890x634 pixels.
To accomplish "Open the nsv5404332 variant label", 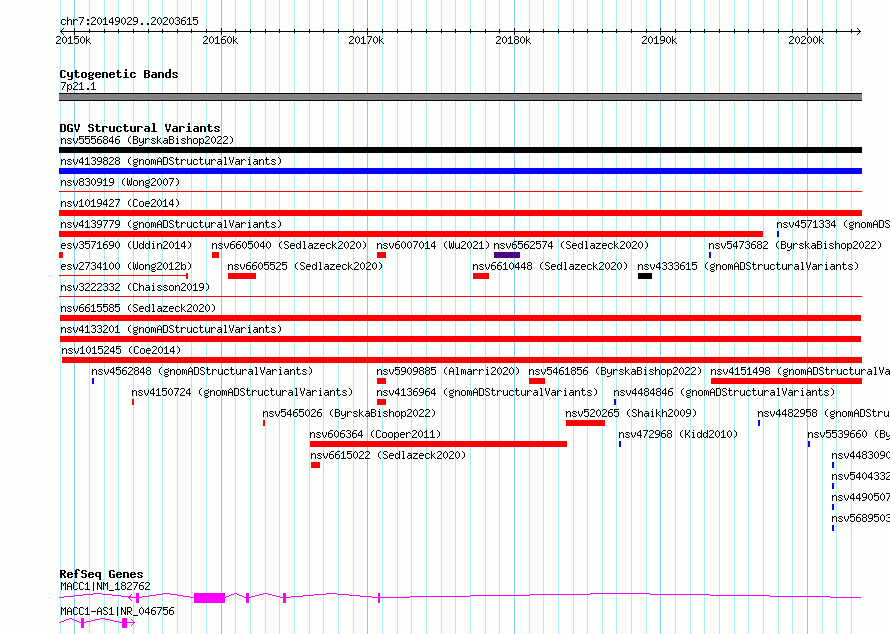I will 860,476.
